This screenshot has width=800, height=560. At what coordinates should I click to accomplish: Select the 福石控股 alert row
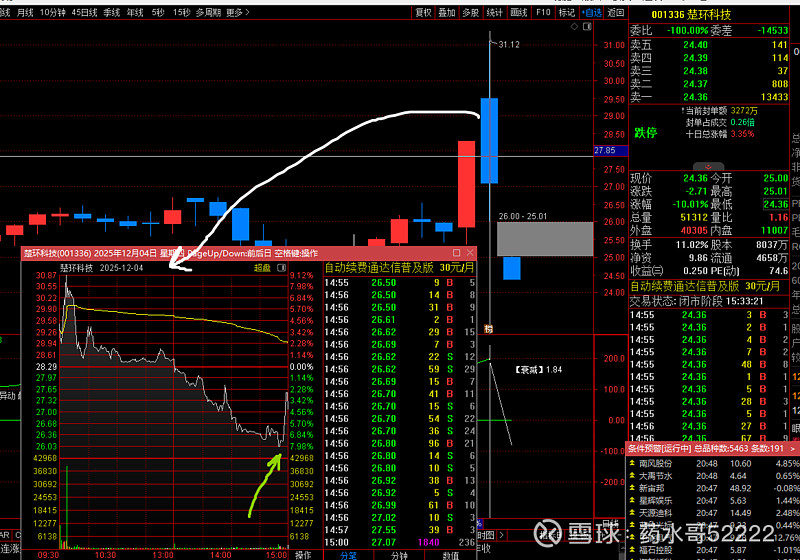pos(713,550)
